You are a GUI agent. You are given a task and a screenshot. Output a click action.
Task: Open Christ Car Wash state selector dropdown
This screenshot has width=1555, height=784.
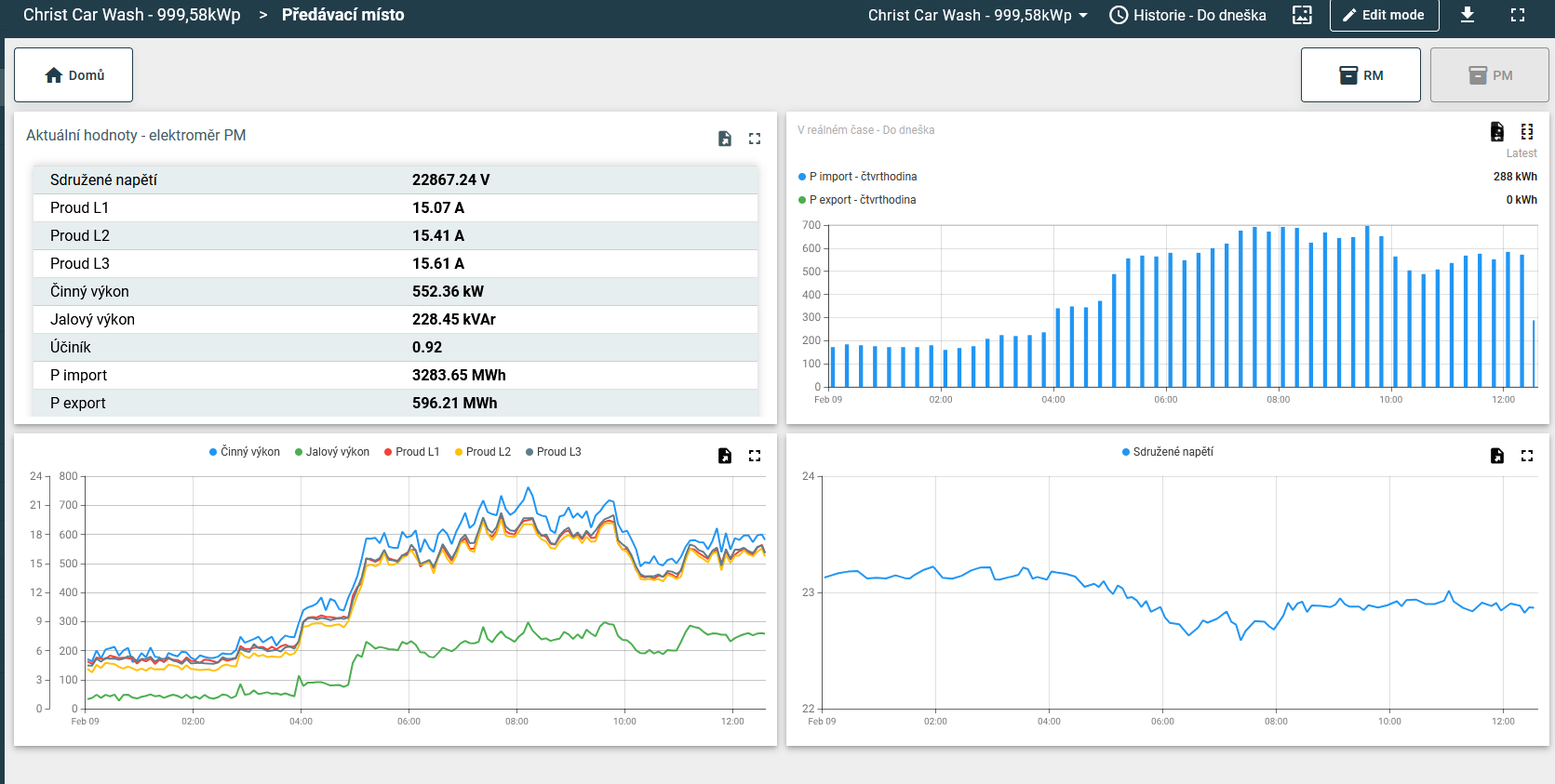pyautogui.click(x=977, y=15)
